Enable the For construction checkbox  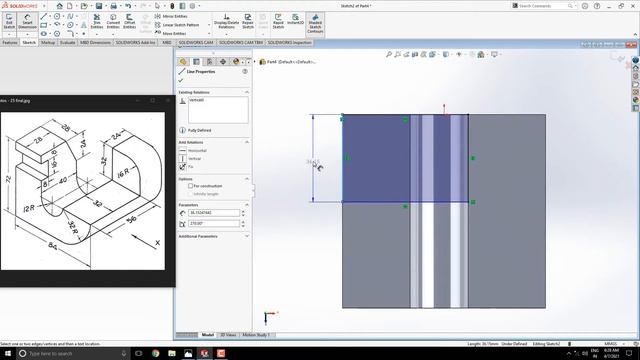[x=190, y=186]
